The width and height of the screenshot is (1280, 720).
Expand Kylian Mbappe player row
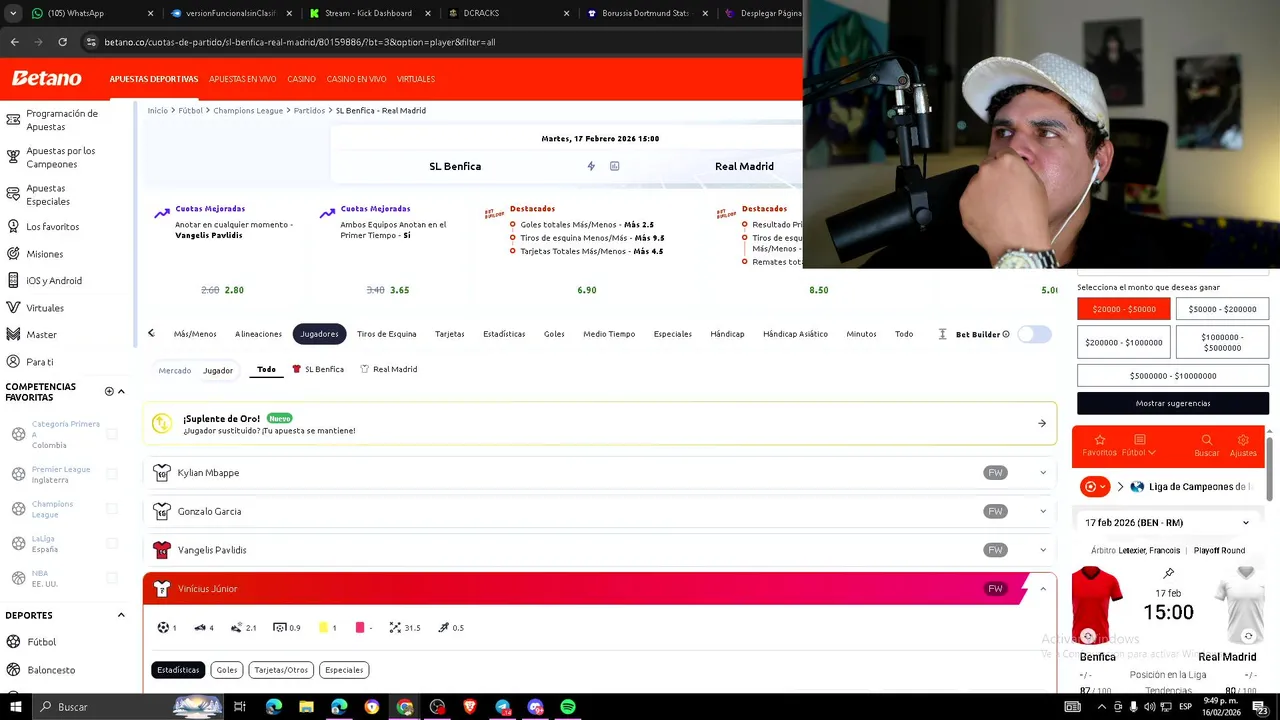coord(600,473)
